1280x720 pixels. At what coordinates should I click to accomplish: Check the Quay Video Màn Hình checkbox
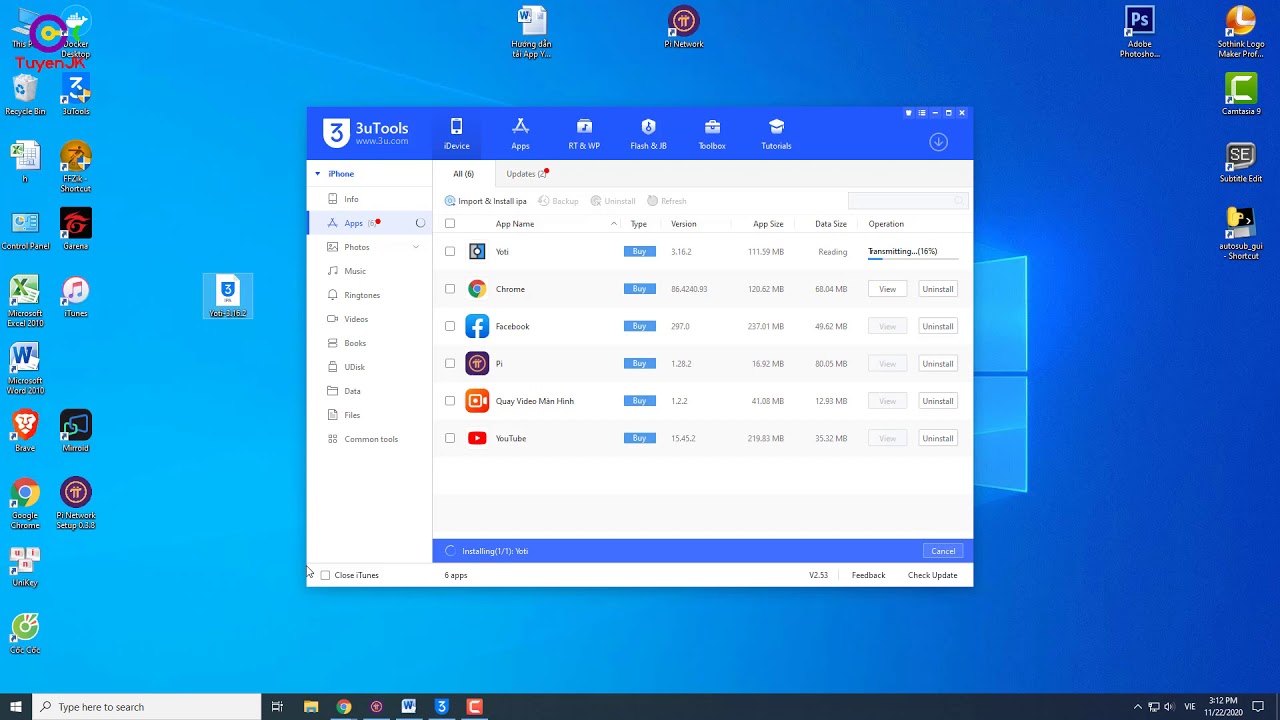[450, 401]
